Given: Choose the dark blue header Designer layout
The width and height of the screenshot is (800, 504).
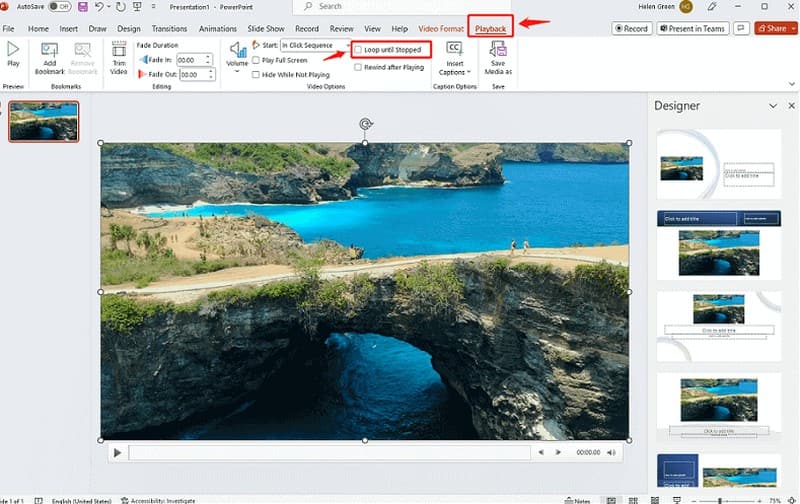Looking at the screenshot, I should point(719,245).
